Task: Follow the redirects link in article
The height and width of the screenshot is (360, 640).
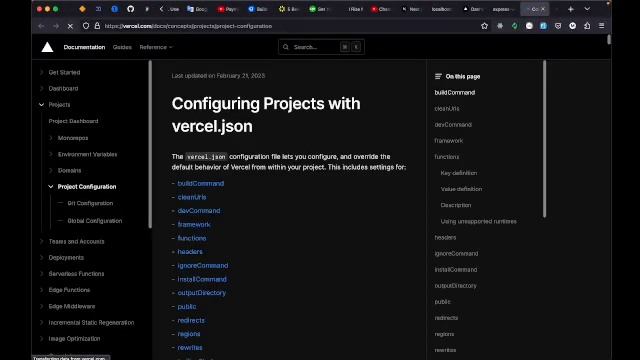Action: coord(191,320)
